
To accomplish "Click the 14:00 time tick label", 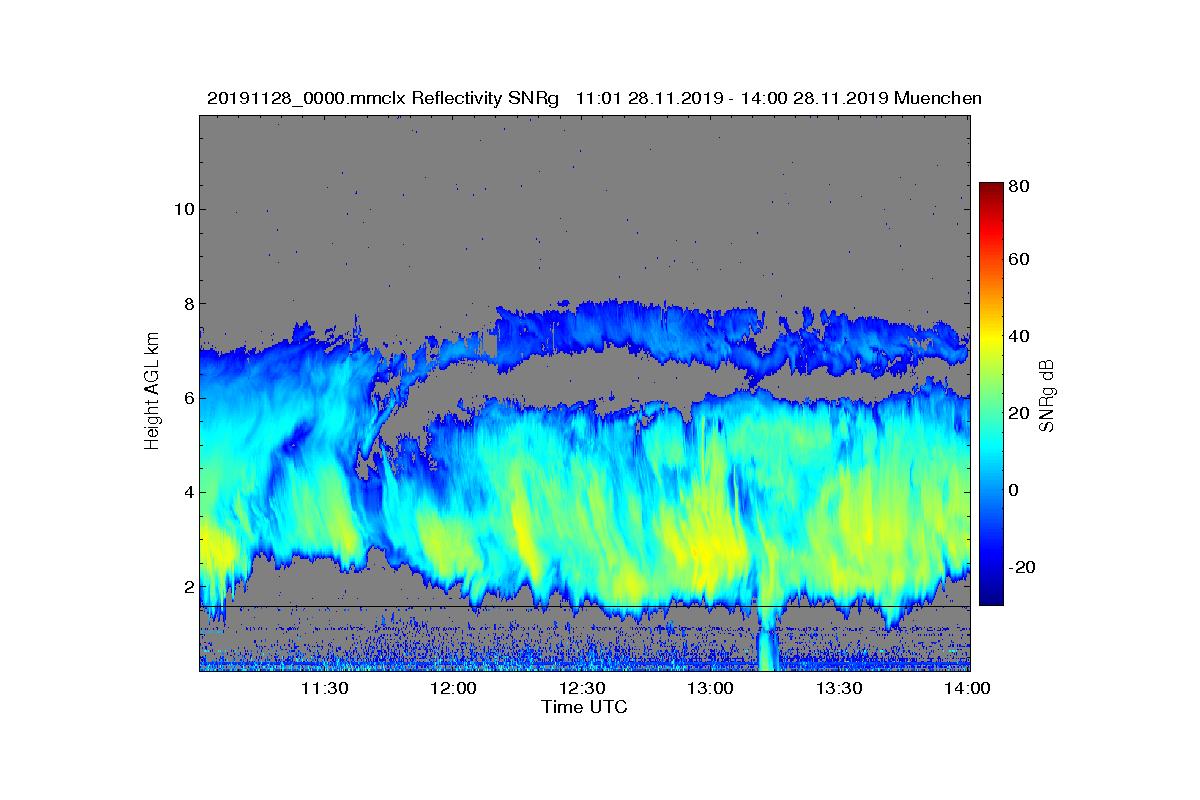I will (967, 688).
